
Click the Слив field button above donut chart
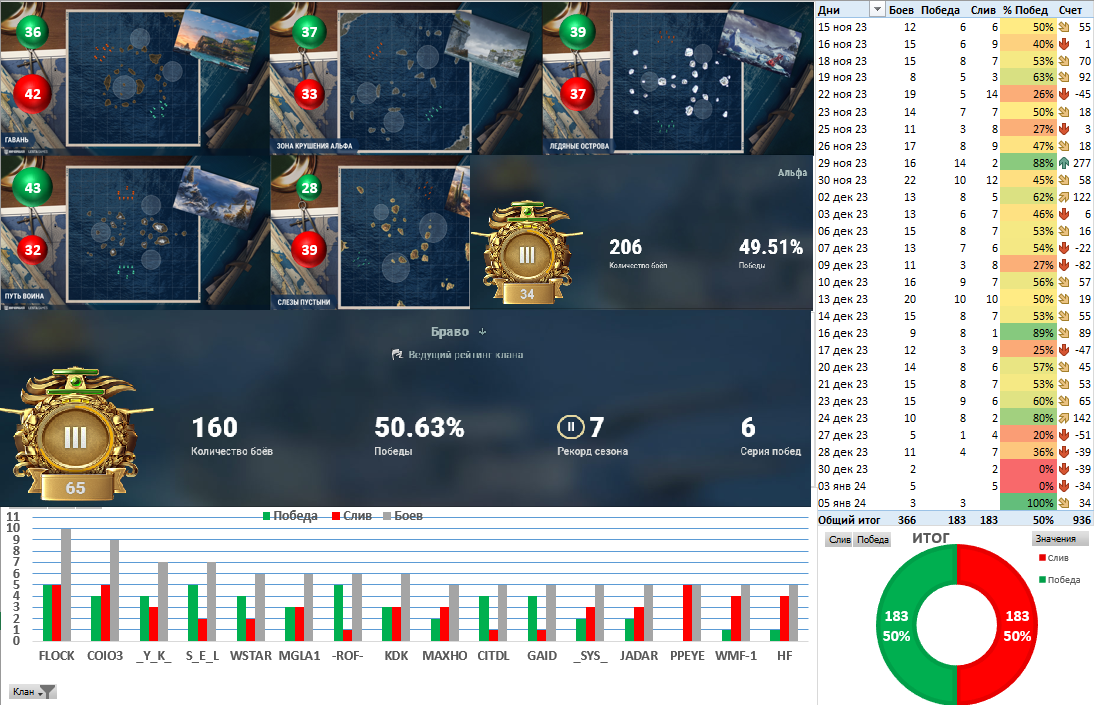click(x=839, y=540)
